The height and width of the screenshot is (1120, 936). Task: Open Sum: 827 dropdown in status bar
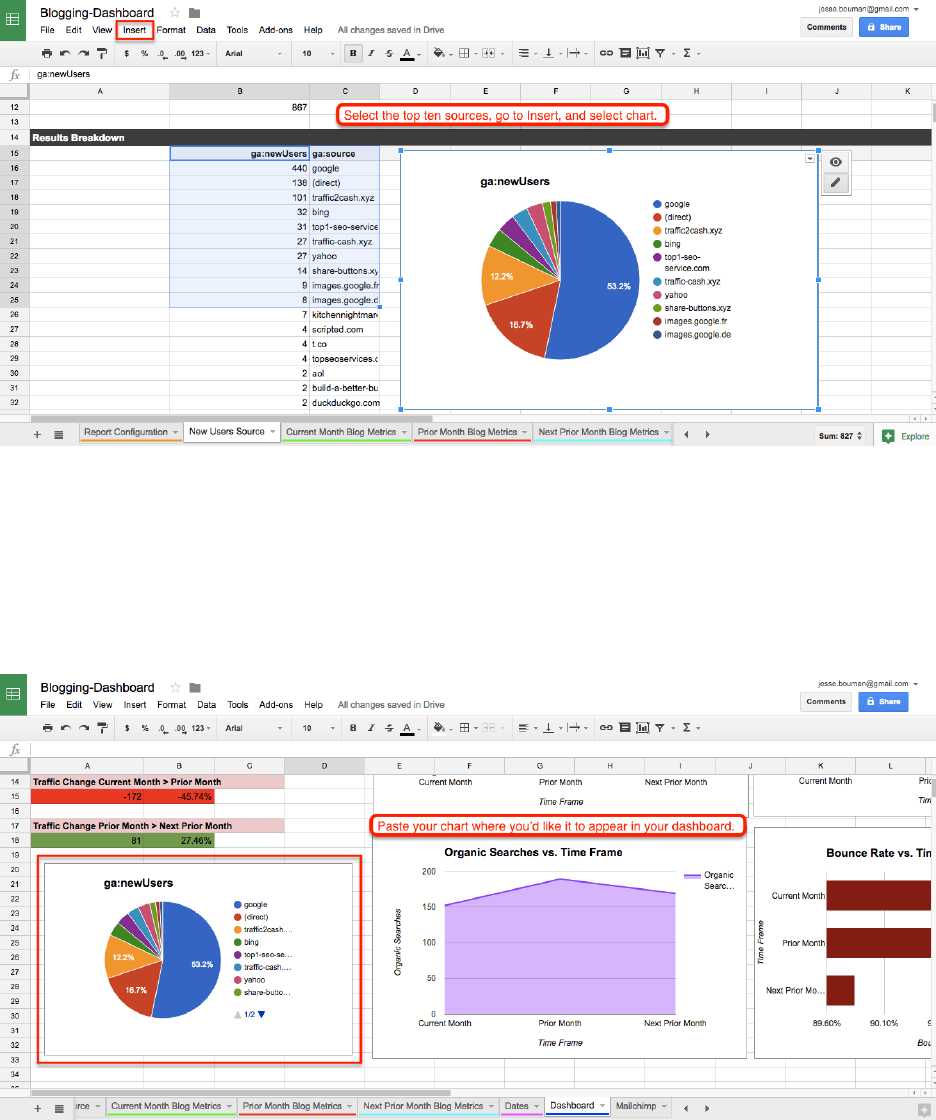click(x=840, y=436)
